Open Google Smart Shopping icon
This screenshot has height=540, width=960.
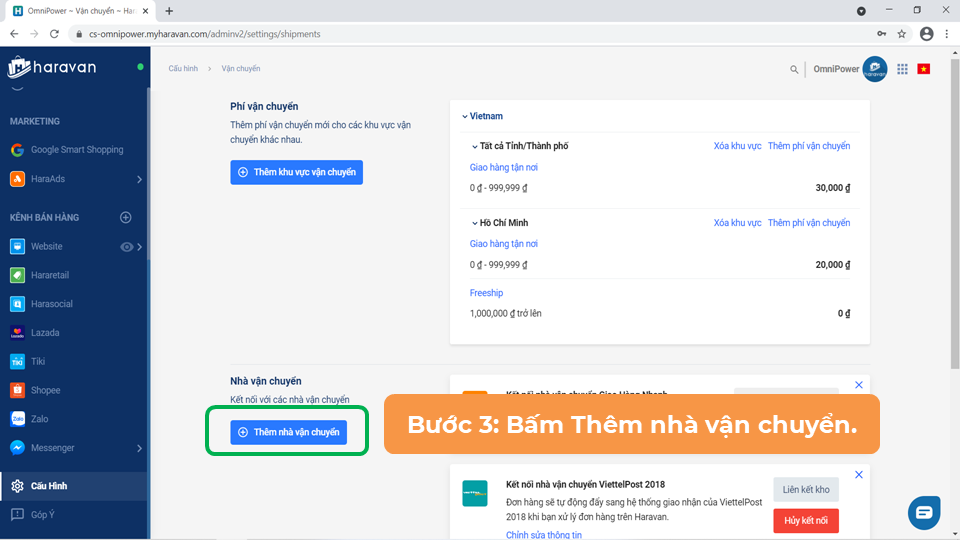(17, 150)
